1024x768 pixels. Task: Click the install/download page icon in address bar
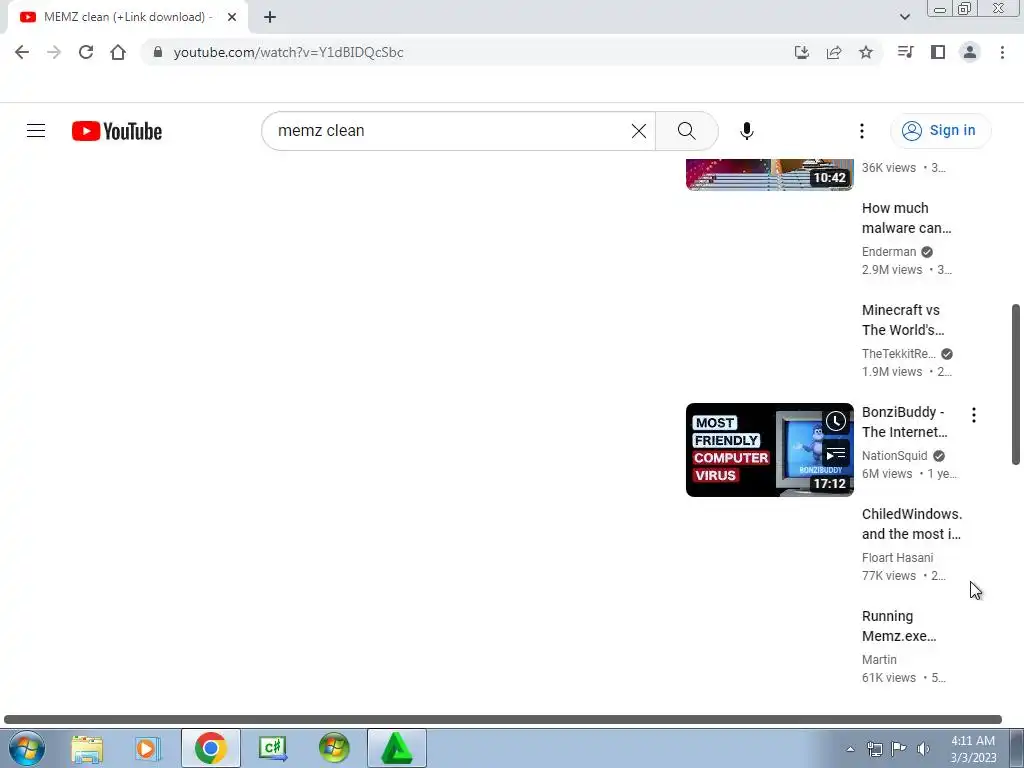pyautogui.click(x=802, y=52)
